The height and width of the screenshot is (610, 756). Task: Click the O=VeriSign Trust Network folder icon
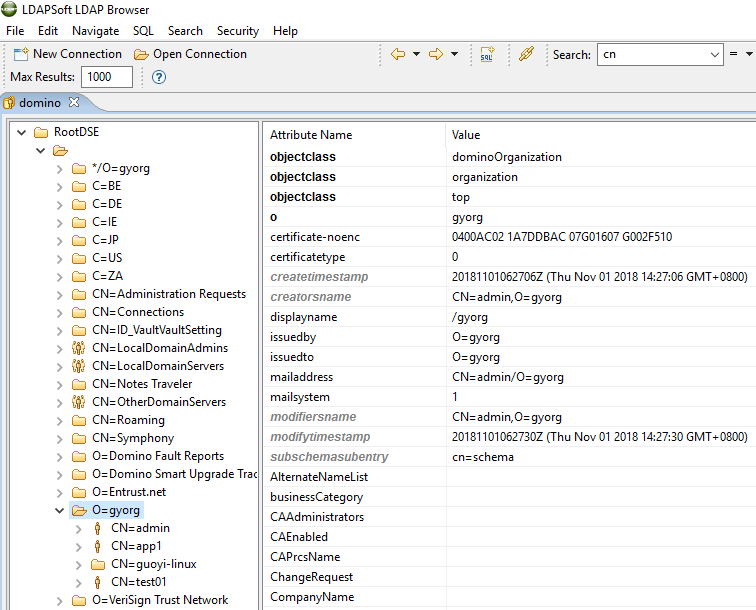pos(79,600)
